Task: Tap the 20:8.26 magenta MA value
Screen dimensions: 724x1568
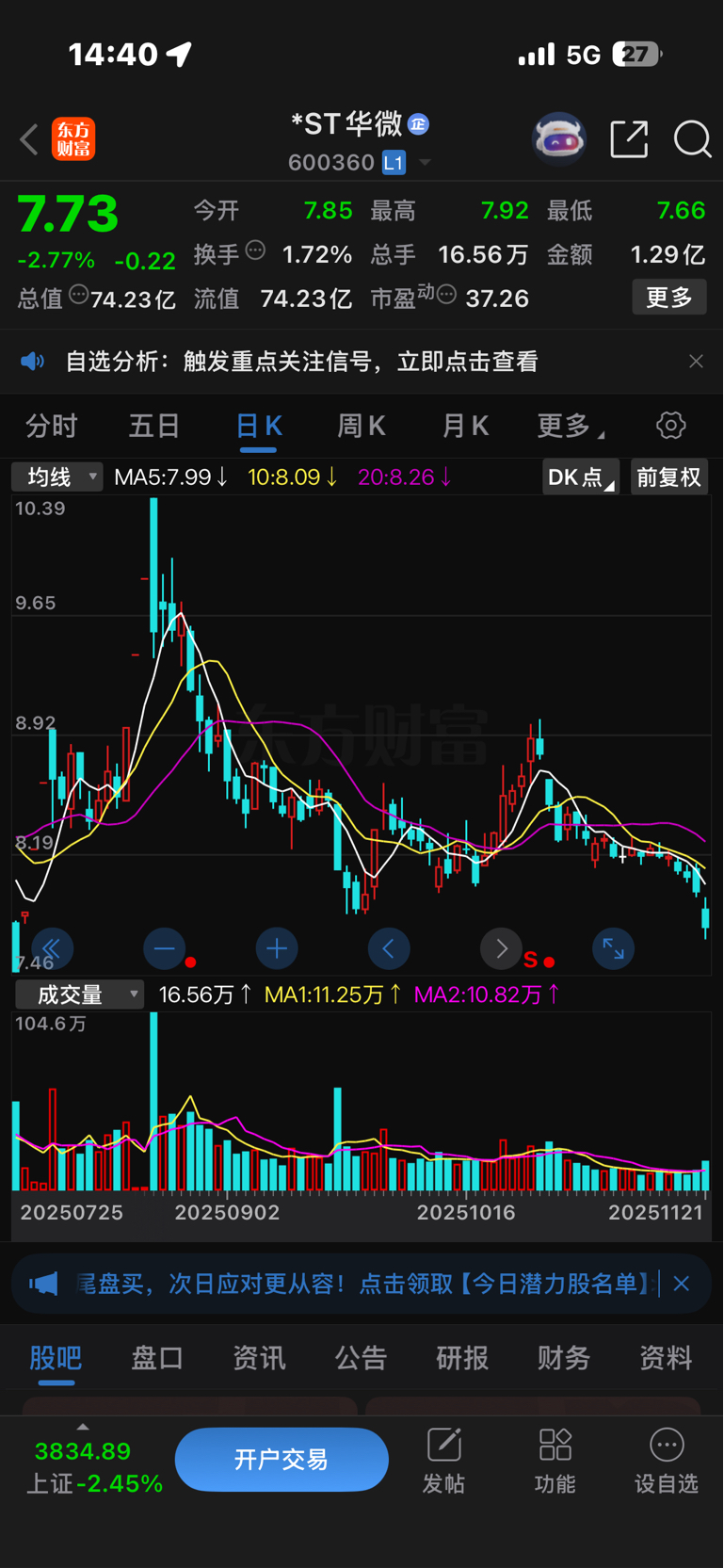Action: click(405, 477)
